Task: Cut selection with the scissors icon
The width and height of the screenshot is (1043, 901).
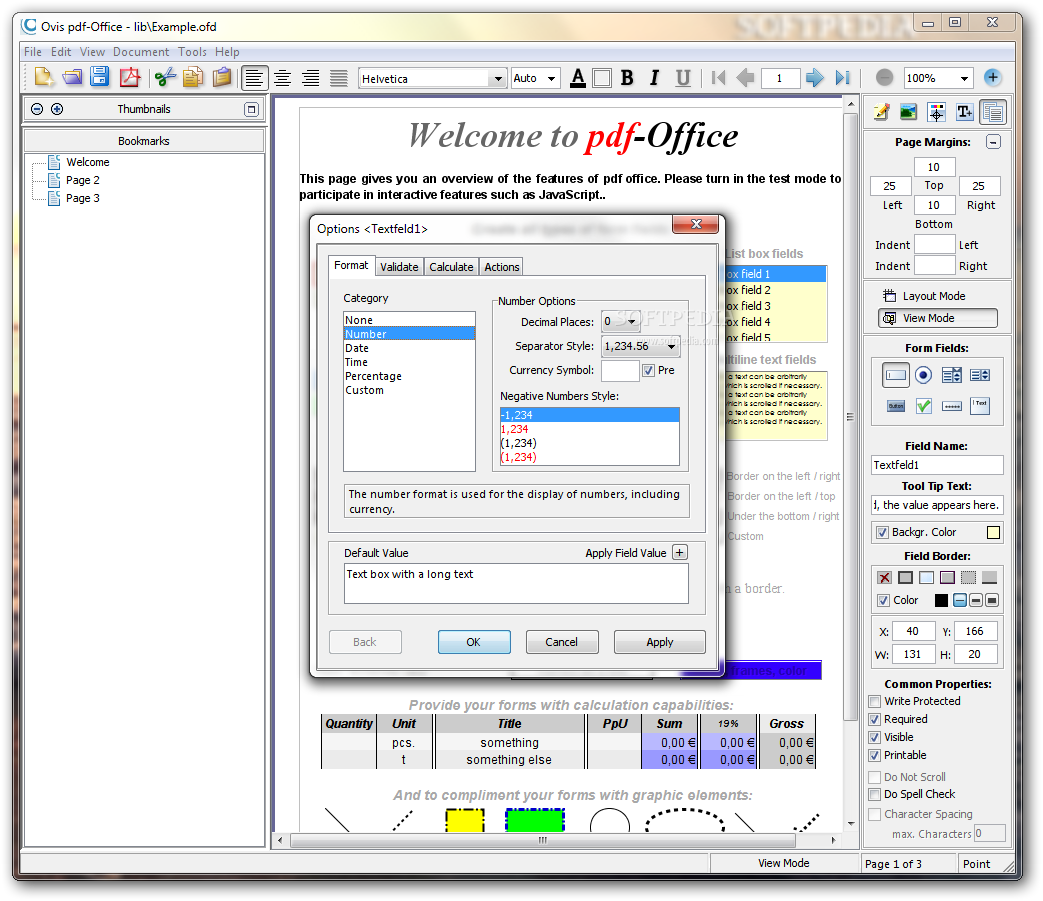Action: [x=165, y=78]
